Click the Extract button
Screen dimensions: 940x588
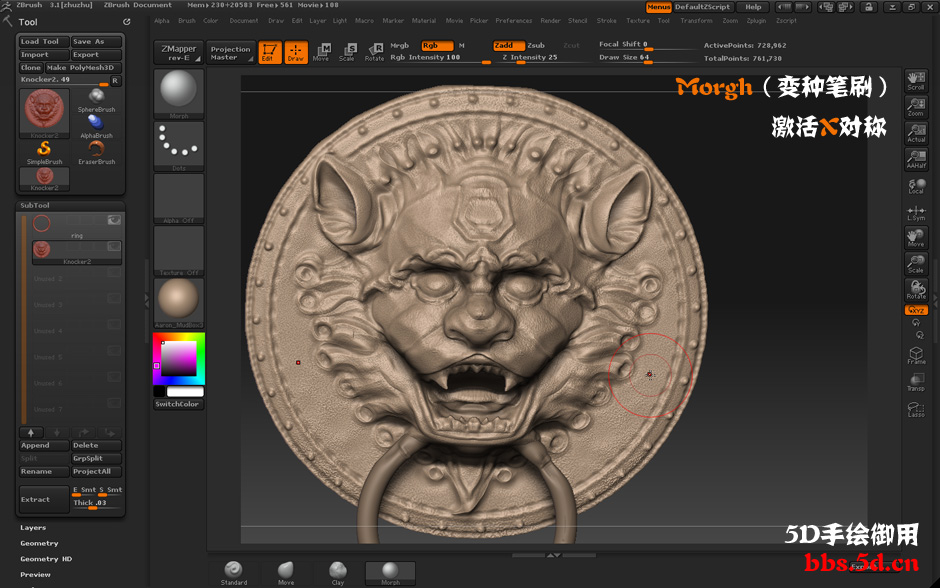(44, 499)
